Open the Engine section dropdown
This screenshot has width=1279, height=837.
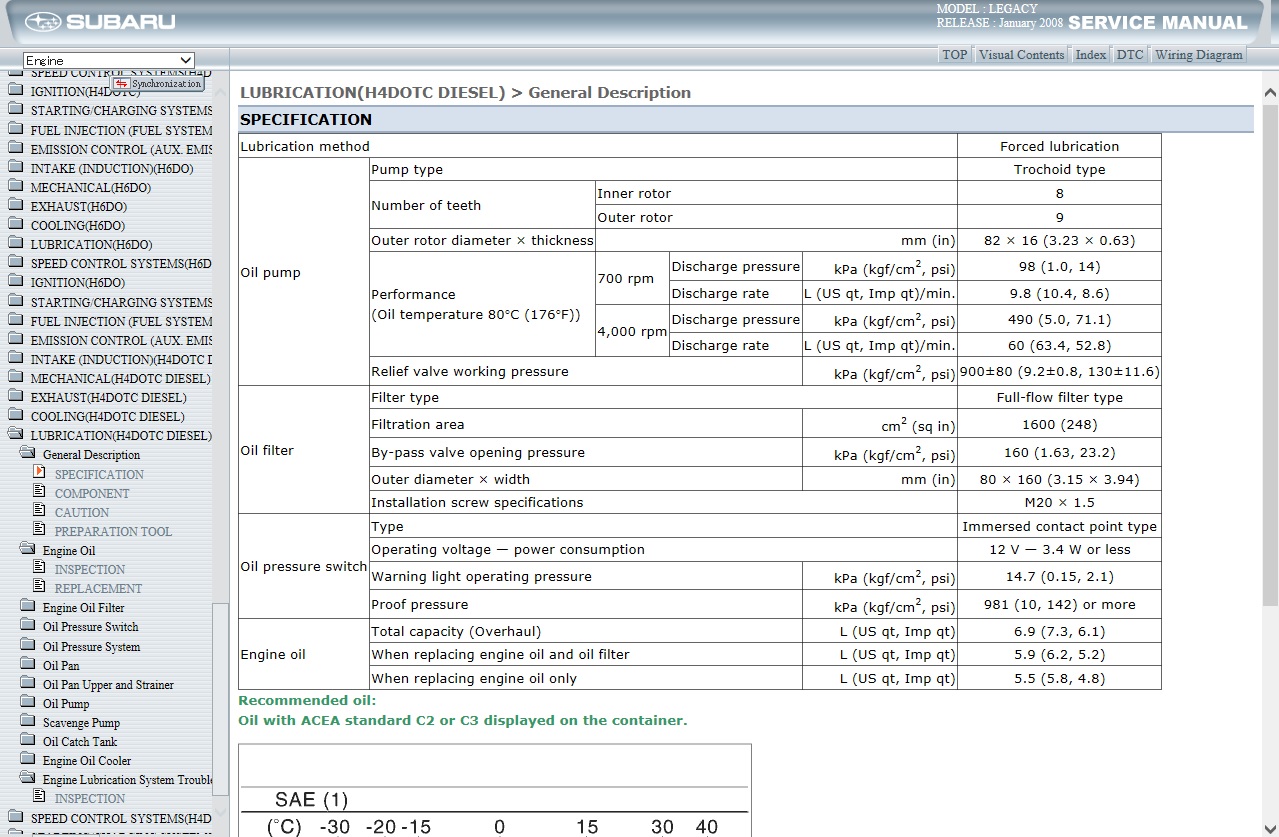(109, 61)
